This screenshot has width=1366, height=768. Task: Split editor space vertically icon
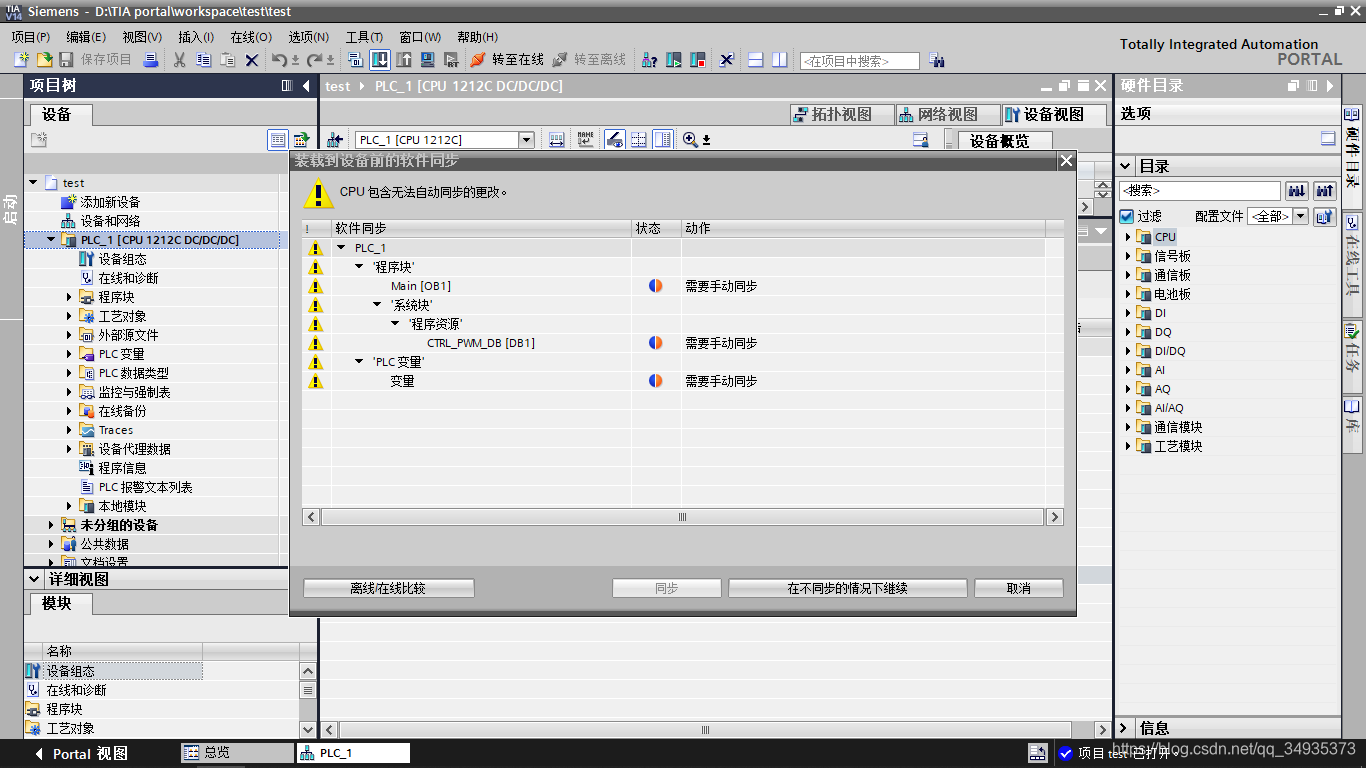click(780, 60)
